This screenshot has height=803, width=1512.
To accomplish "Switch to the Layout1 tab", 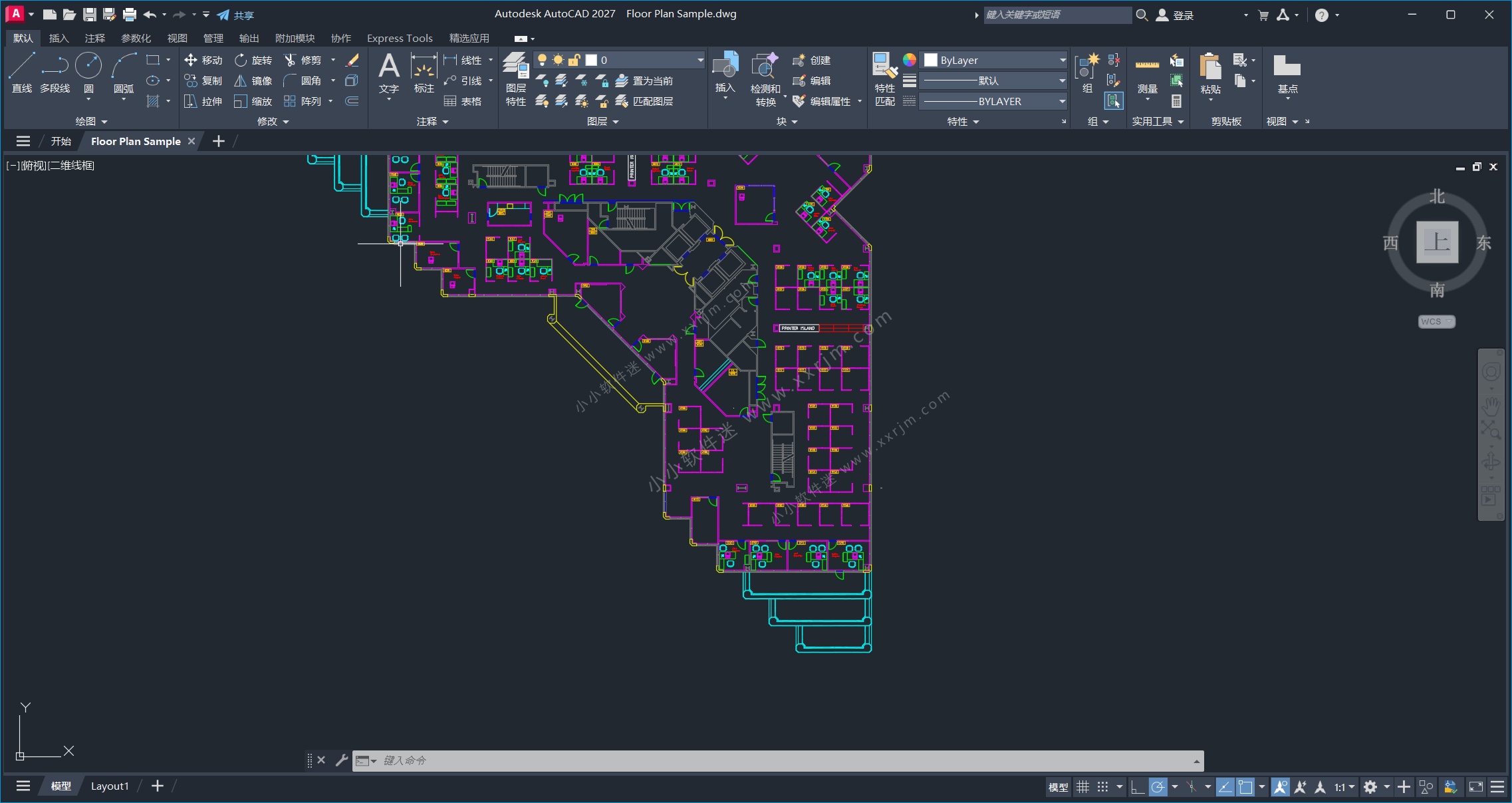I will tap(110, 786).
